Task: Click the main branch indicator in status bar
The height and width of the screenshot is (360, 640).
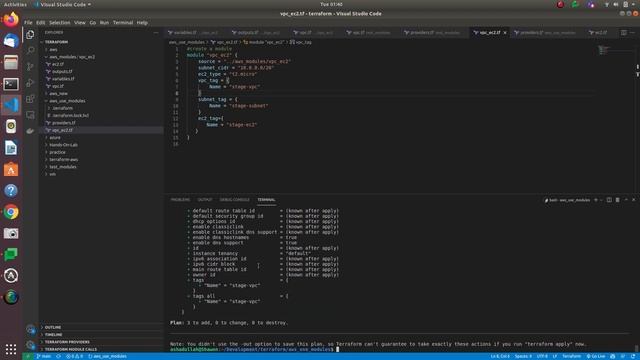Action: (44, 356)
